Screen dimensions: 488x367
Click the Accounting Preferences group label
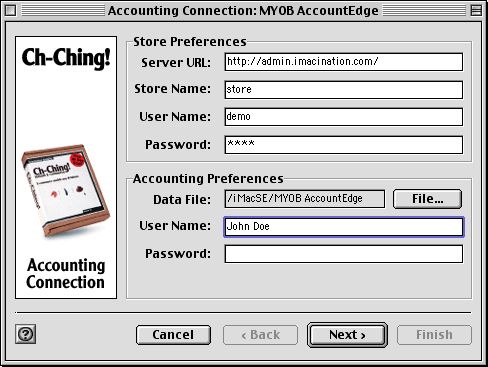point(208,179)
